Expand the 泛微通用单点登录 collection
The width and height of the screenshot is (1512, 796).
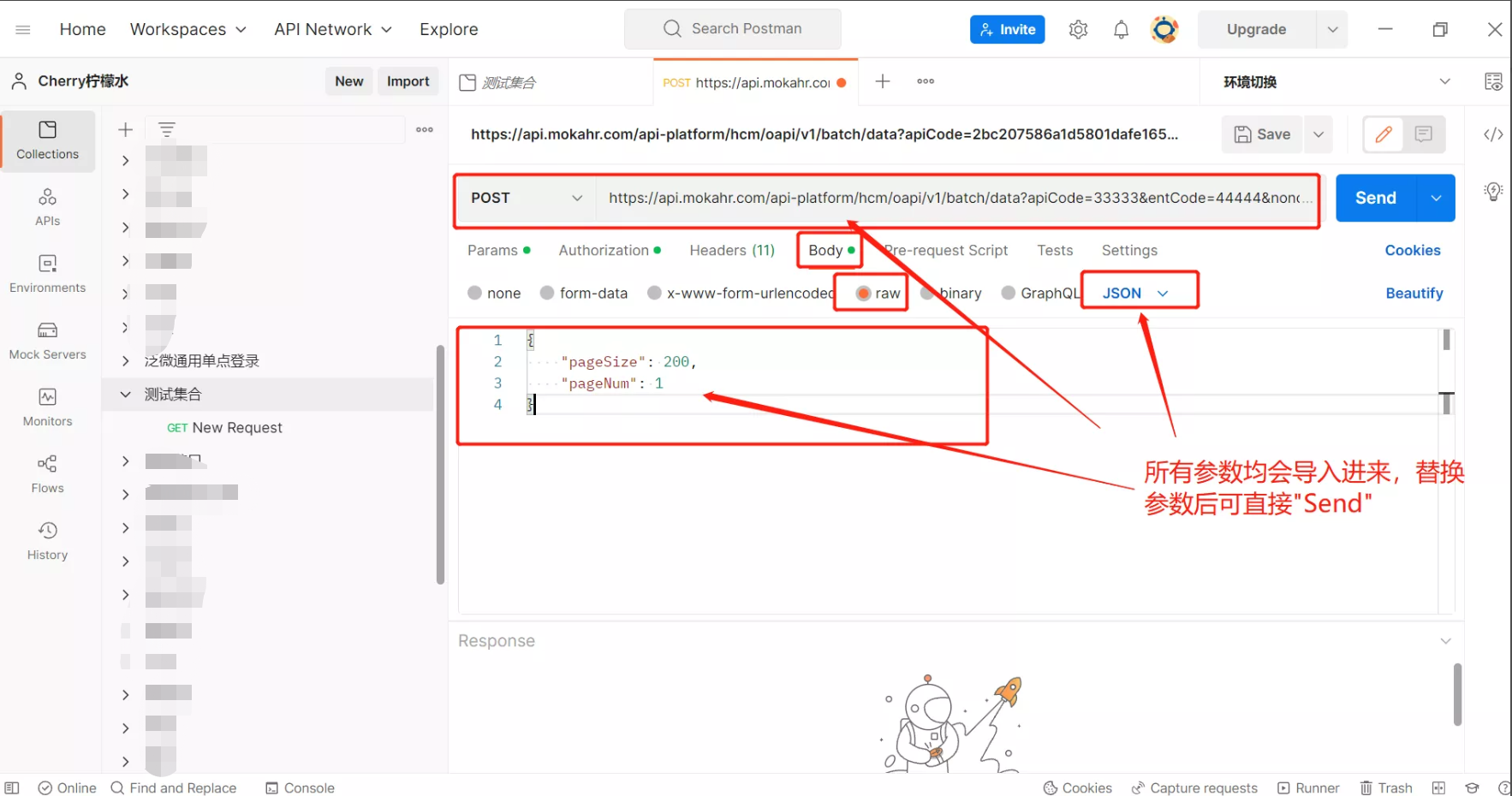point(125,360)
